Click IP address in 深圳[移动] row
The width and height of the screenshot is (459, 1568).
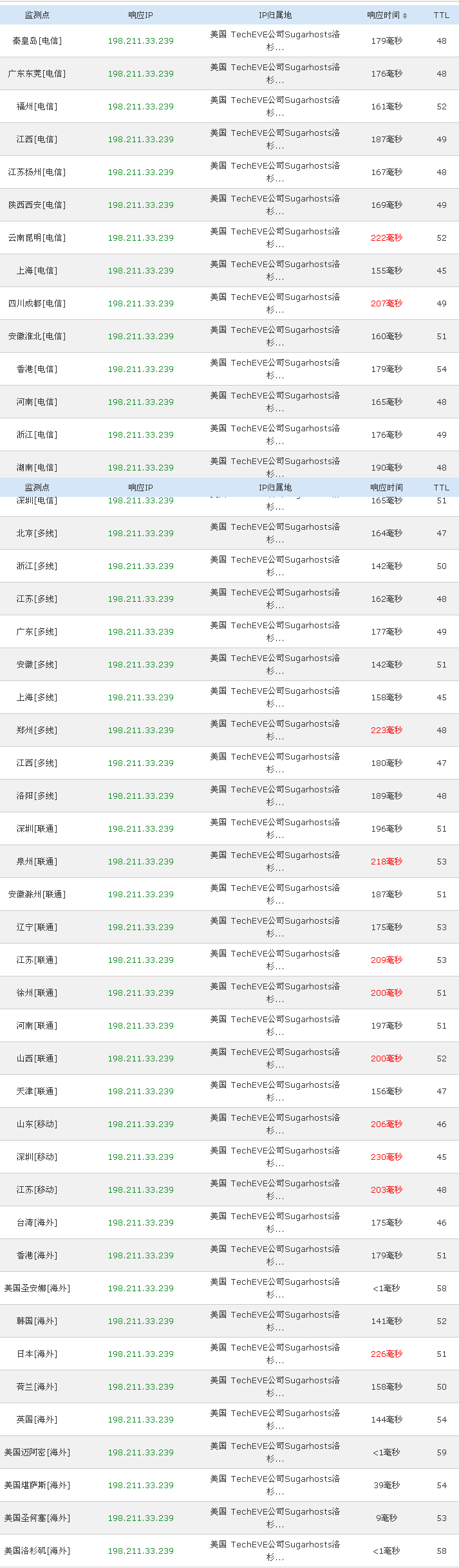point(140,1157)
